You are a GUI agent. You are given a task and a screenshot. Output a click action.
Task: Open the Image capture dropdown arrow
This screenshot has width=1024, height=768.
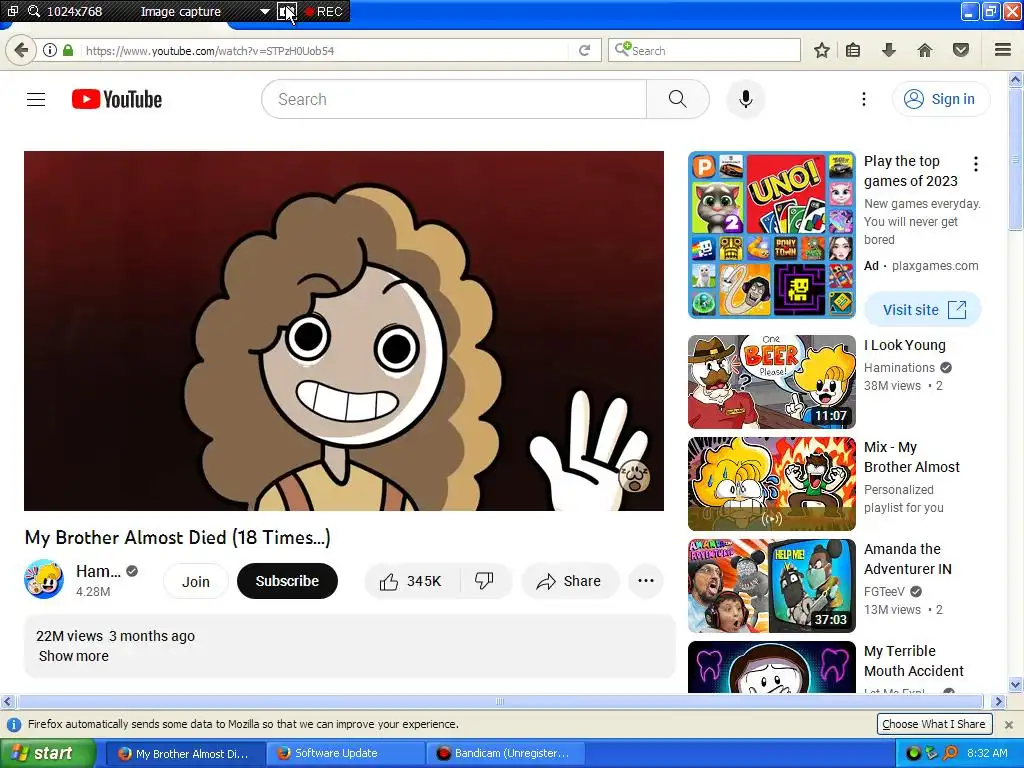click(264, 11)
